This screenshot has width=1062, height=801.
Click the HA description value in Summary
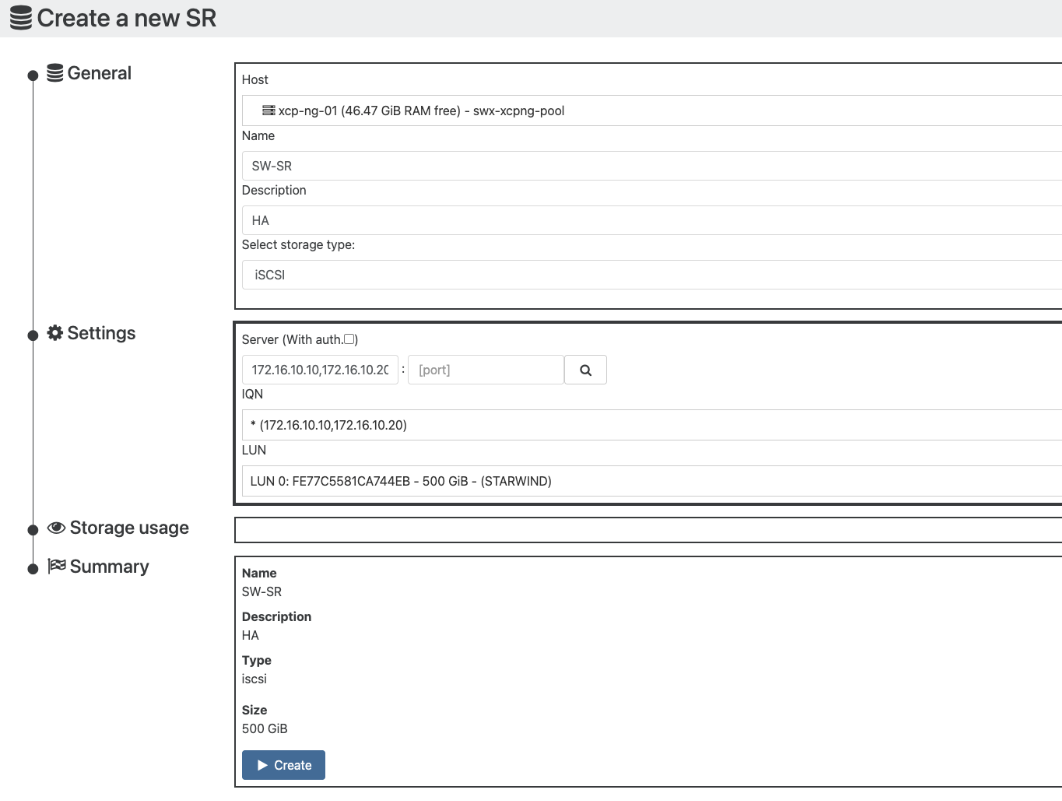(251, 635)
